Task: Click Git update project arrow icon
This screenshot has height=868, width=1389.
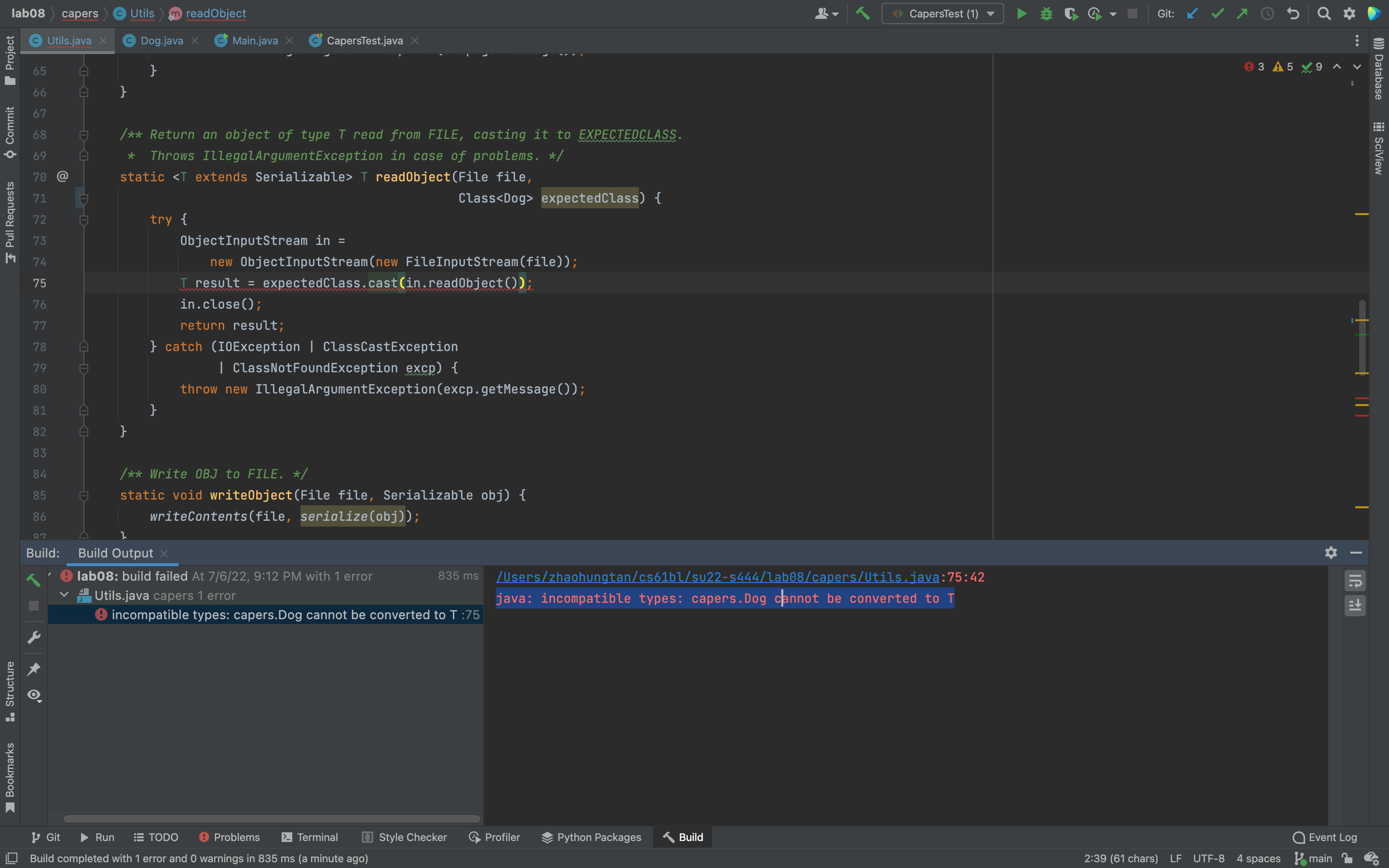Action: tap(1193, 14)
